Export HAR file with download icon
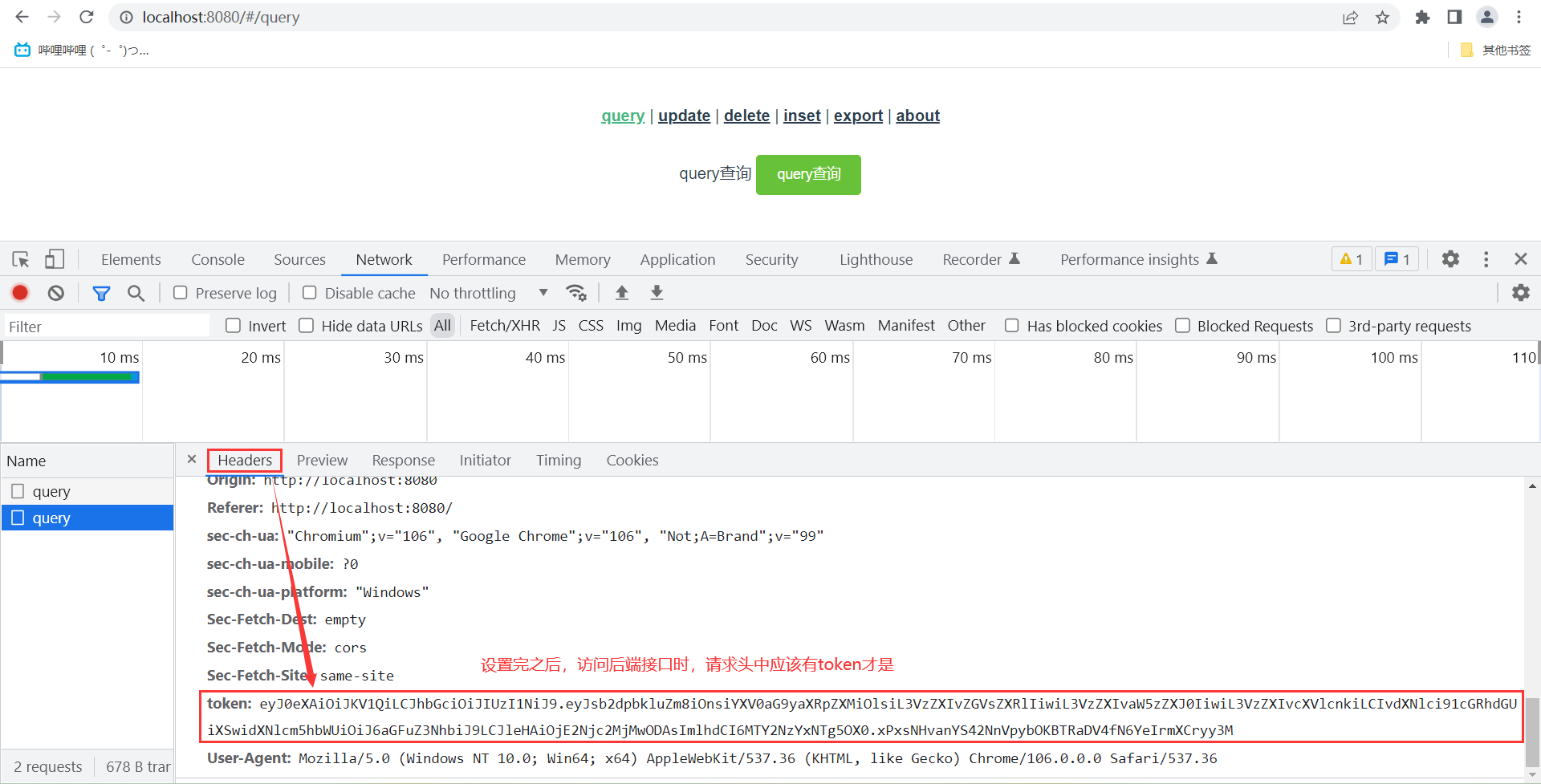1541x784 pixels. 657,293
